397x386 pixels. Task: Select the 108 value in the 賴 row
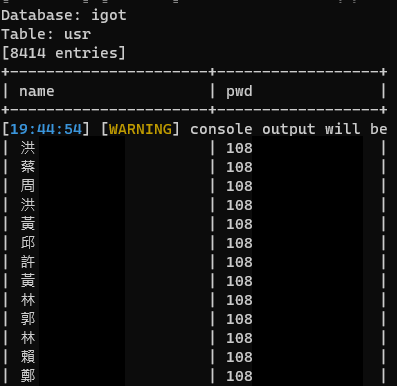pyautogui.click(x=239, y=357)
